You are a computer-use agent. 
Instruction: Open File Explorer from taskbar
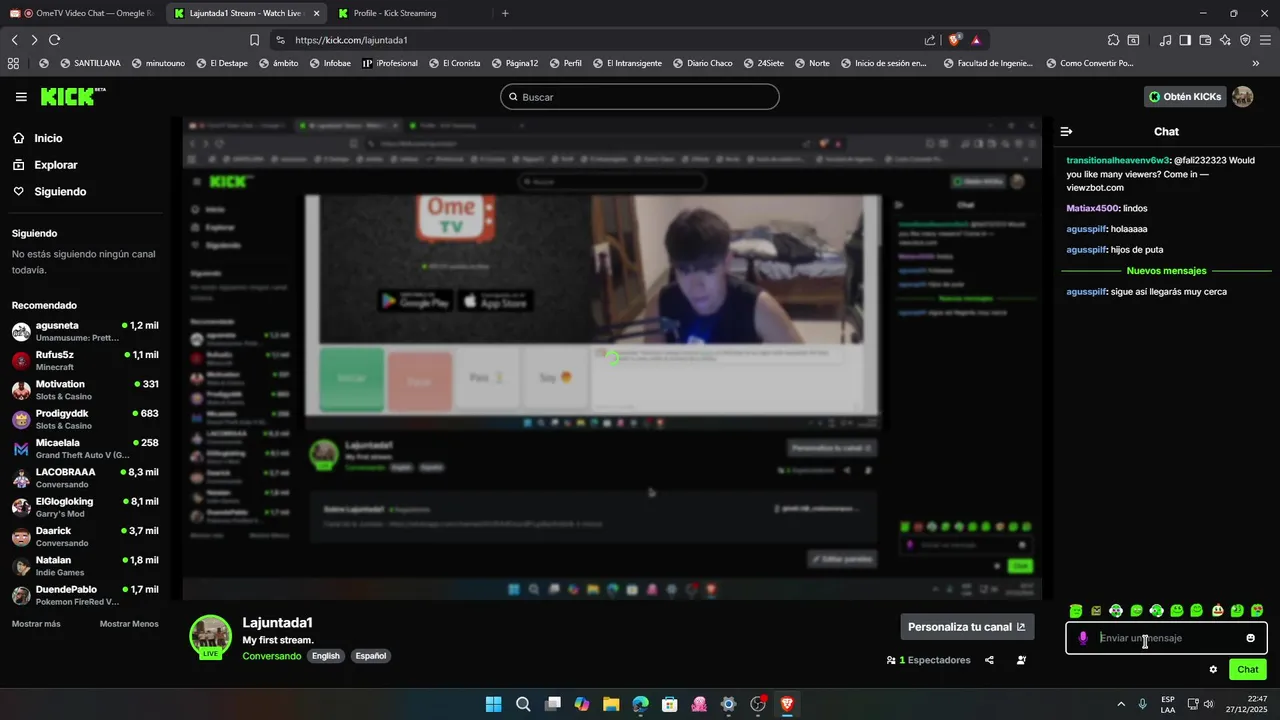click(611, 704)
